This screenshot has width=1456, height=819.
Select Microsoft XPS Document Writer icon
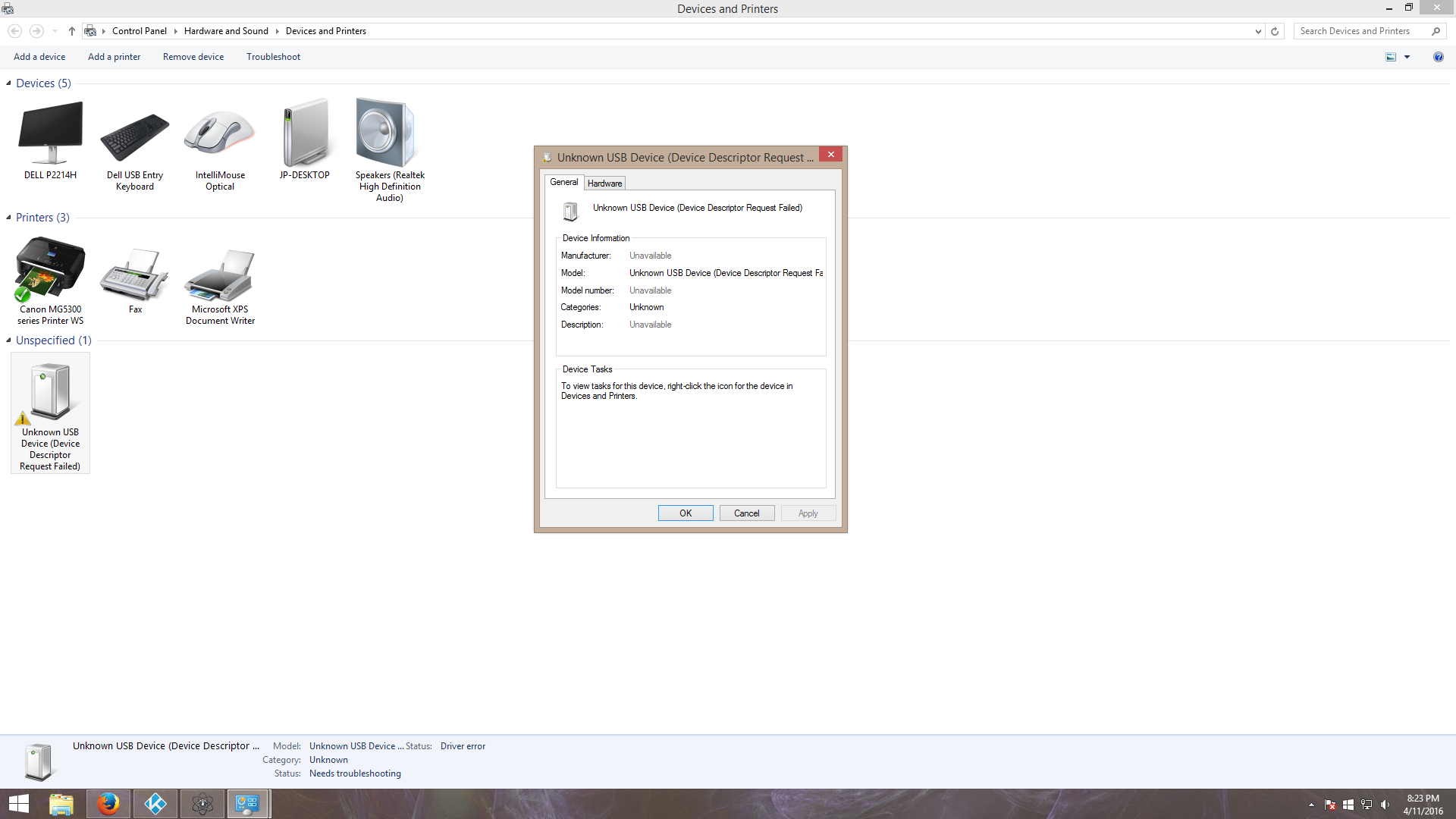pos(220,275)
